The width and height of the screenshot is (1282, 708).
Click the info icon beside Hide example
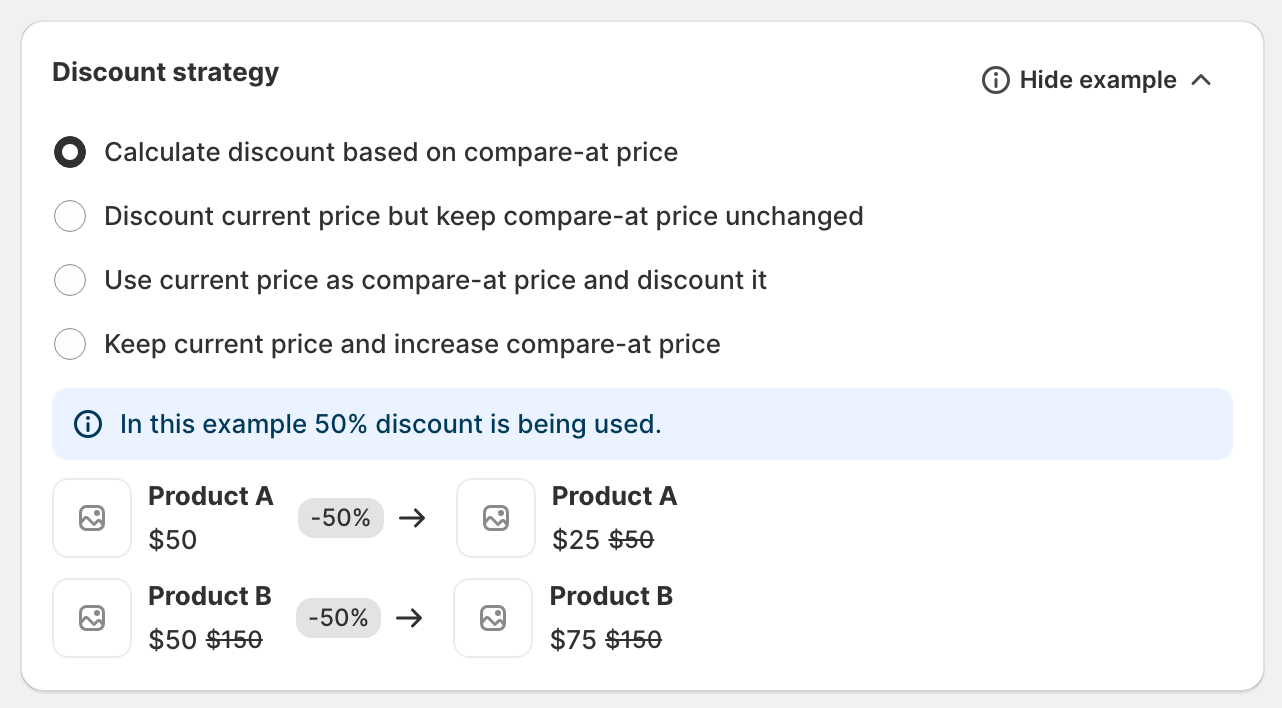coord(995,80)
